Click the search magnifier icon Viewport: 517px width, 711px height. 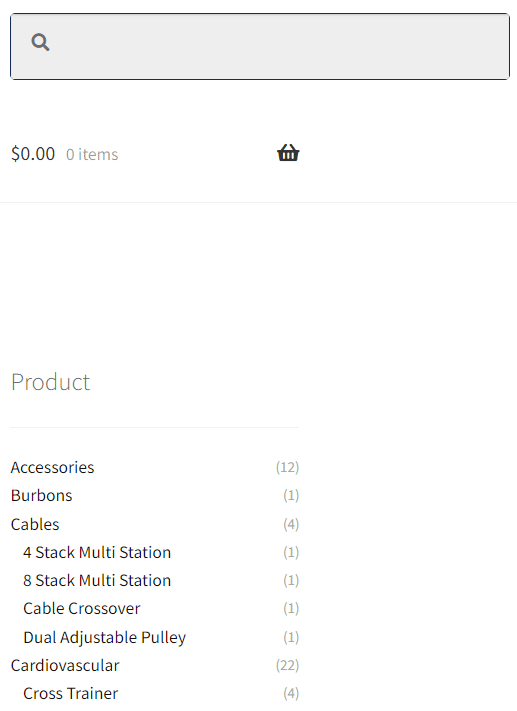[40, 42]
